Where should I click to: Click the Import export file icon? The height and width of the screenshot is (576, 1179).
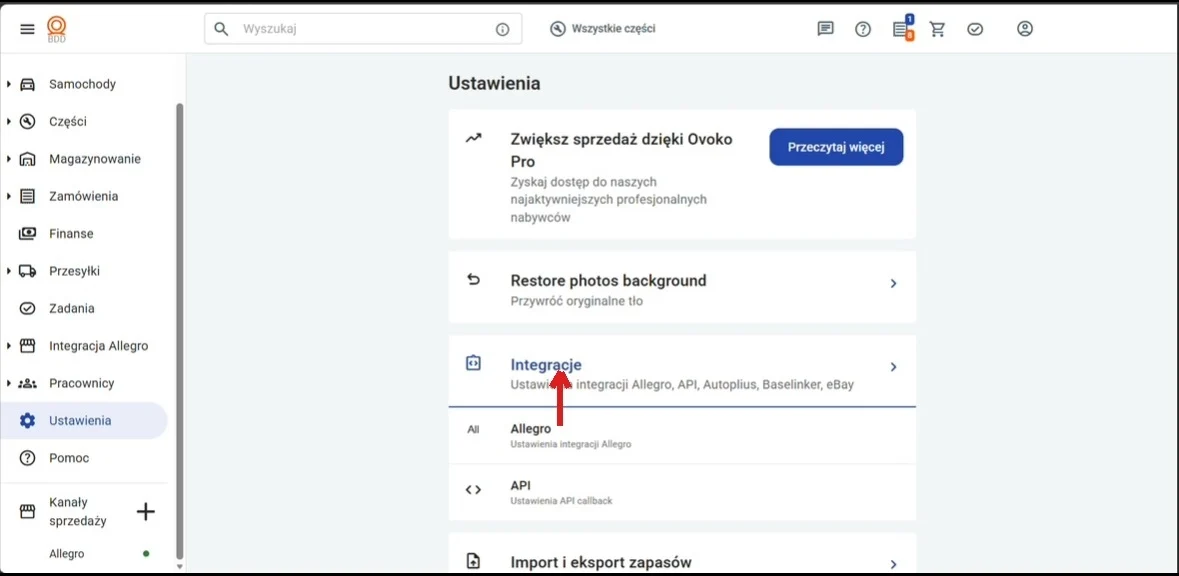coord(473,561)
